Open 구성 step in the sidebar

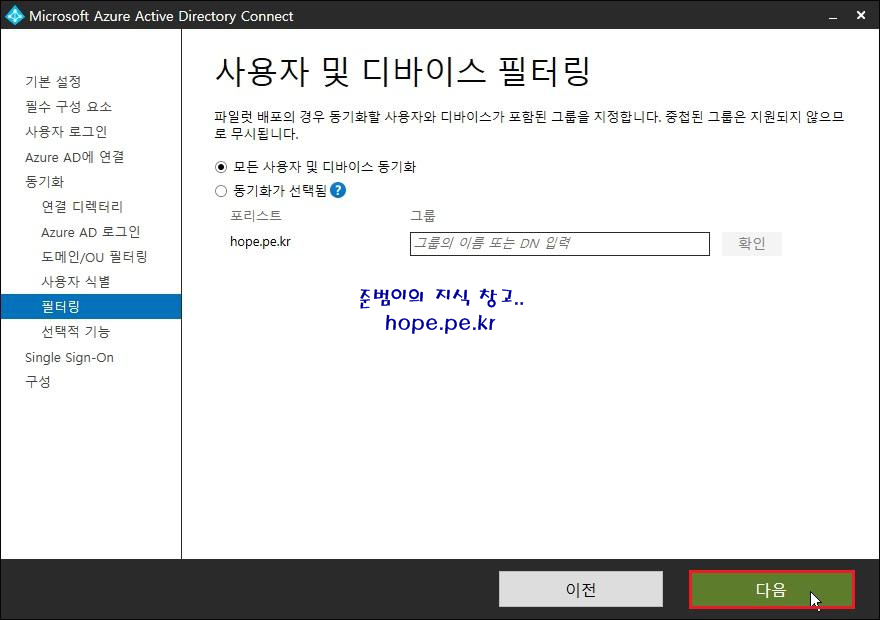click(38, 382)
